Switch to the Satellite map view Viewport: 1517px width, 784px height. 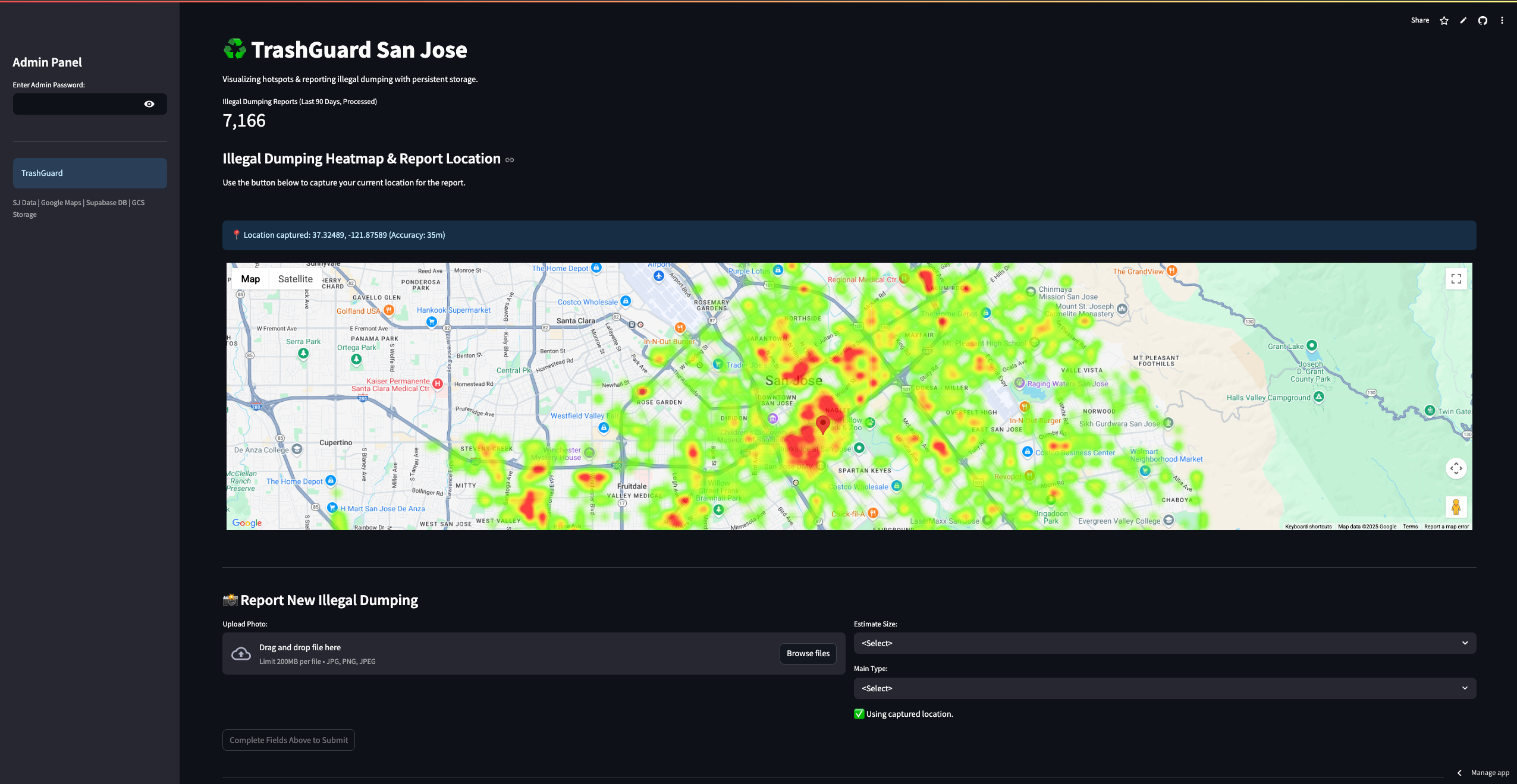click(295, 279)
